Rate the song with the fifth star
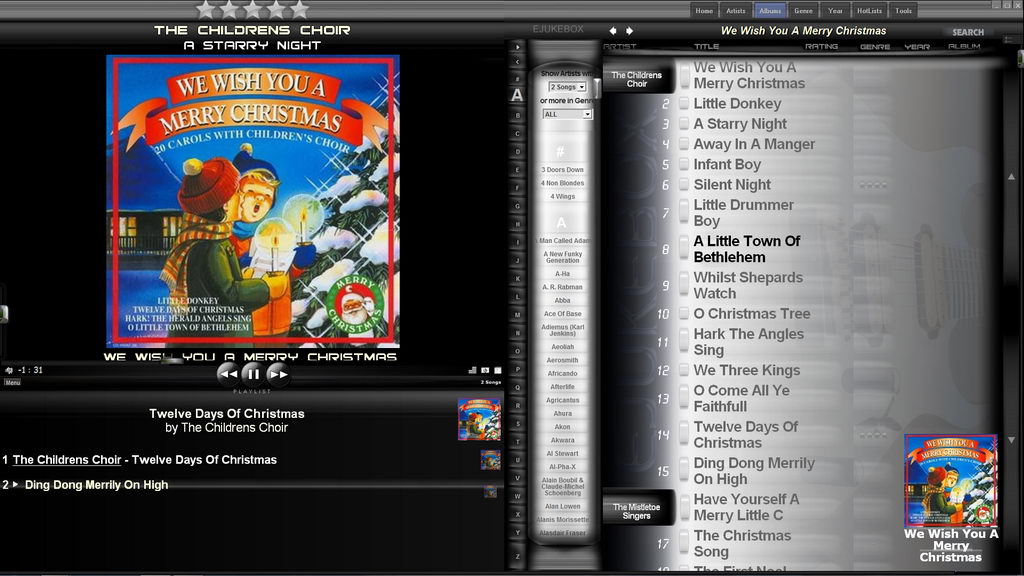 click(x=300, y=9)
